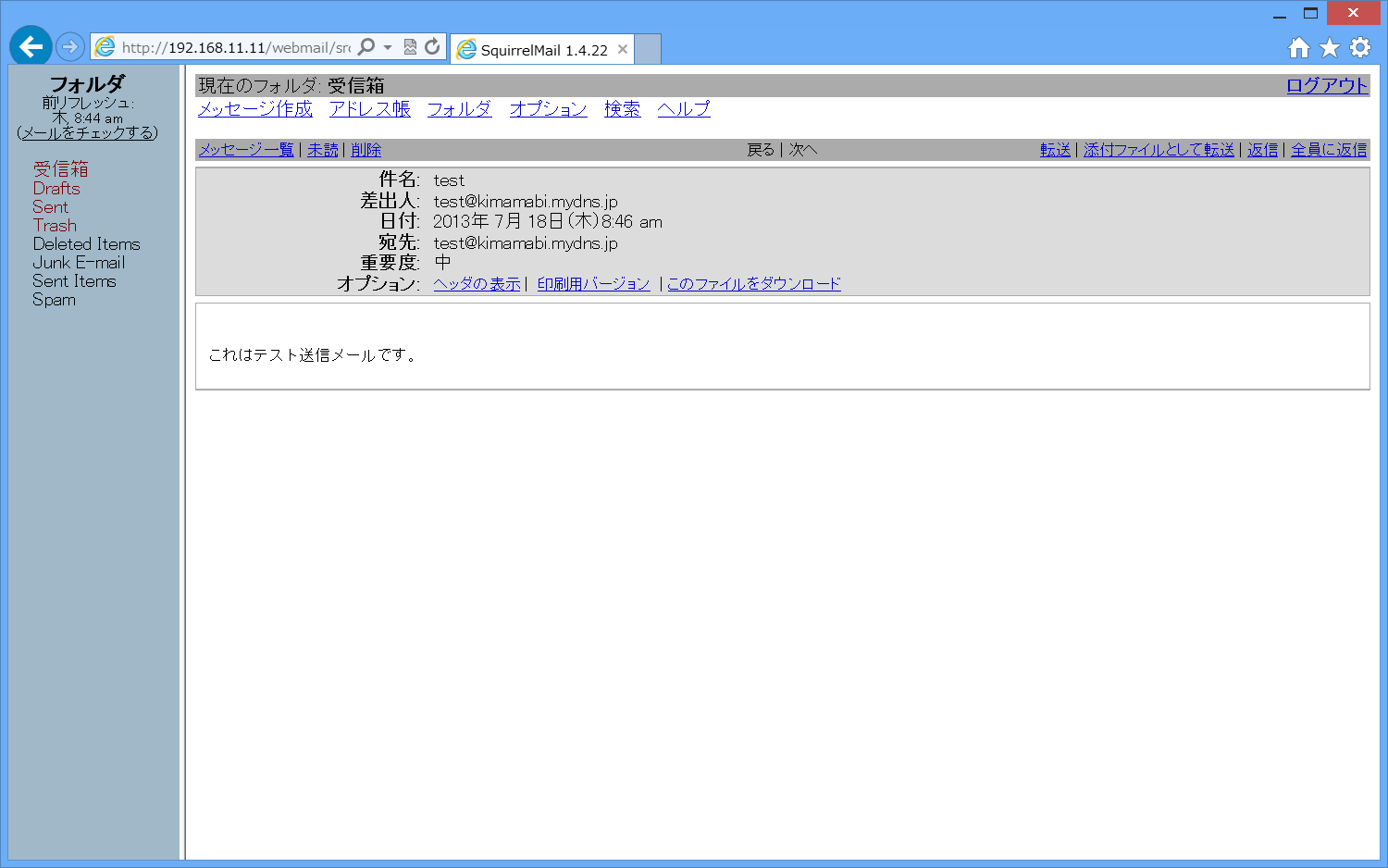
Task: Open the Drafts folder in sidebar
Action: (x=56, y=189)
